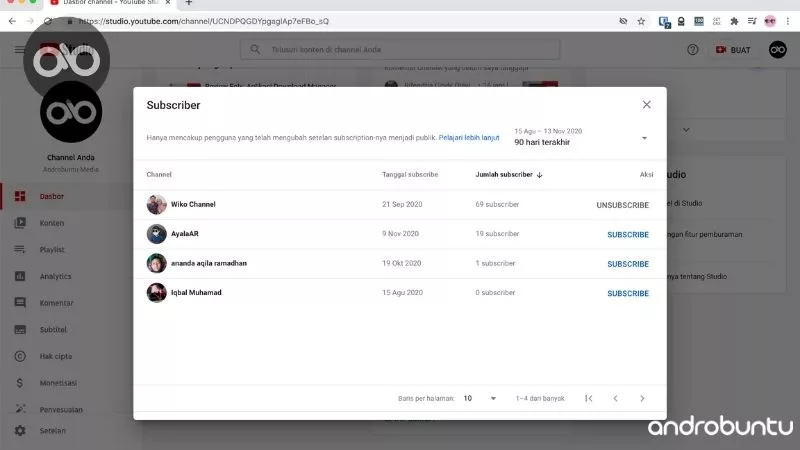This screenshot has width=800, height=450.
Task: Click the Monetisasi dollar icon
Action: point(20,383)
